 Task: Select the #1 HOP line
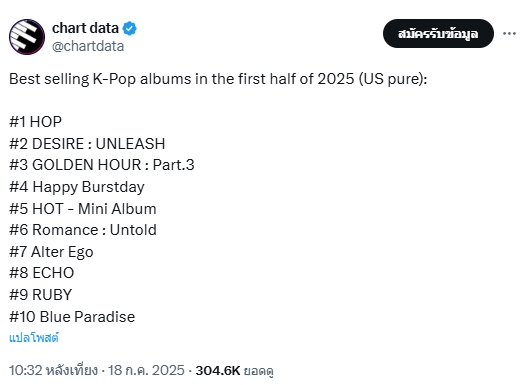pos(35,122)
